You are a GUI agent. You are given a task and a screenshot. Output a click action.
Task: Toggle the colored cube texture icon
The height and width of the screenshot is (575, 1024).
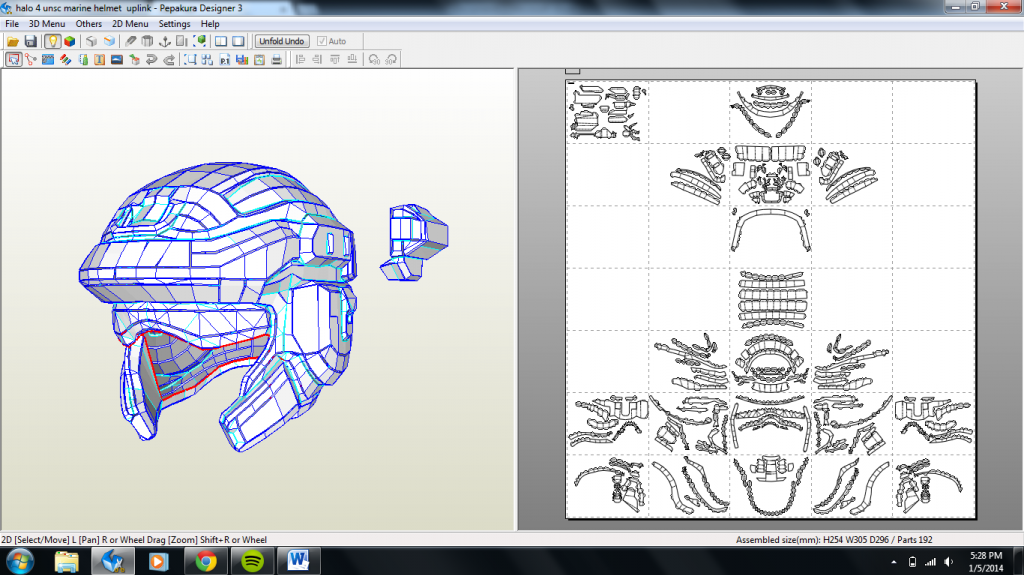pos(69,41)
